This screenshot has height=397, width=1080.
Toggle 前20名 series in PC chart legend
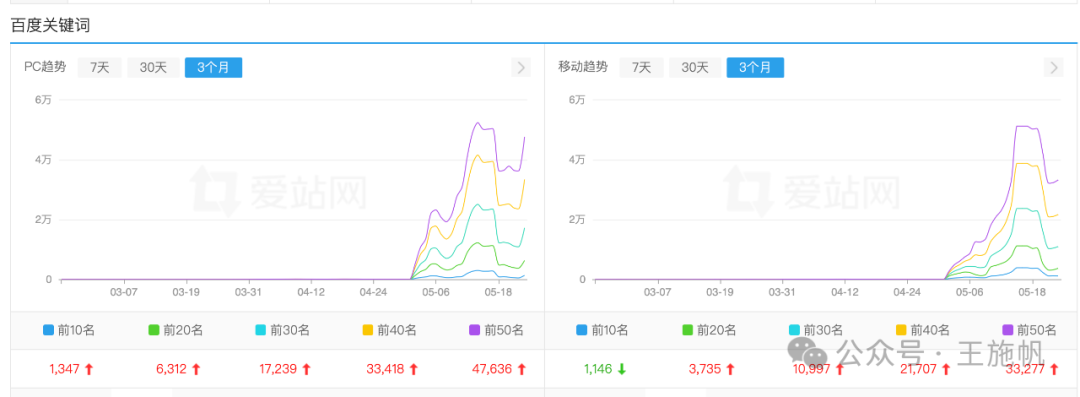[x=176, y=330]
